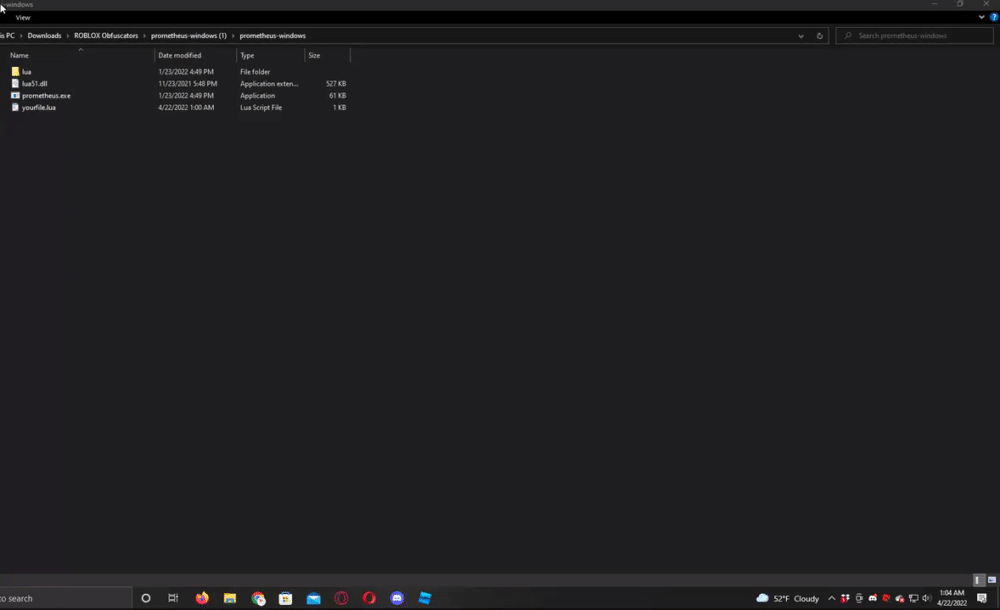Click the File folder type cell
Viewport: 1000px width, 610px height.
click(x=255, y=71)
